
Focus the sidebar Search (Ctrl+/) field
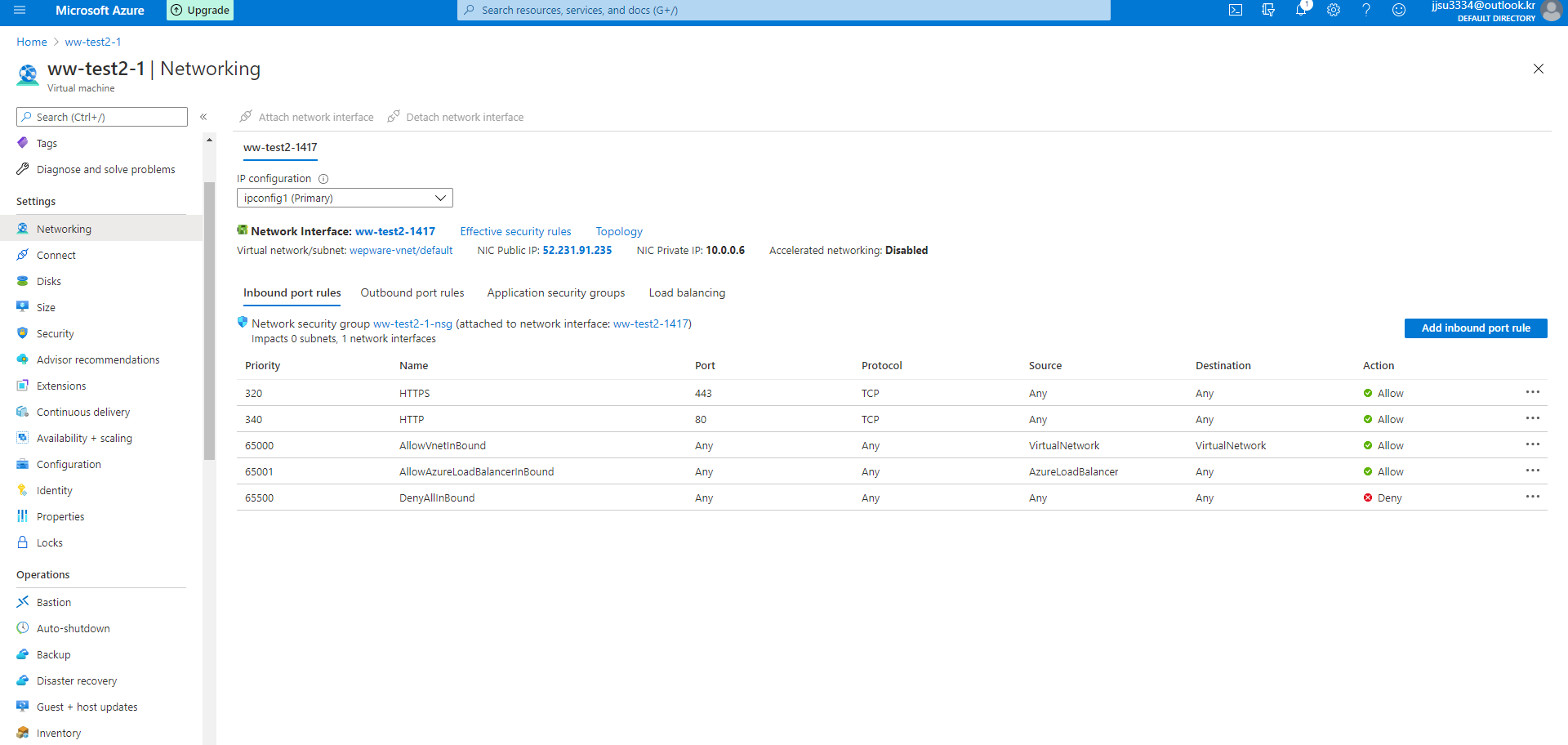[102, 117]
